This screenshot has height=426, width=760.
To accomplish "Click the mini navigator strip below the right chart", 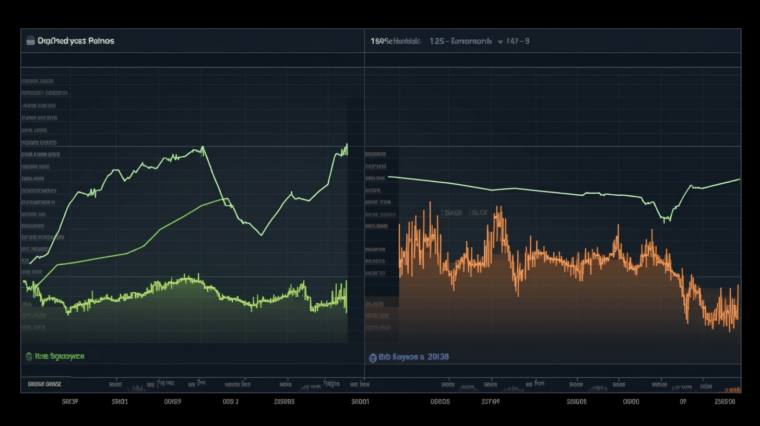I will coord(550,383).
